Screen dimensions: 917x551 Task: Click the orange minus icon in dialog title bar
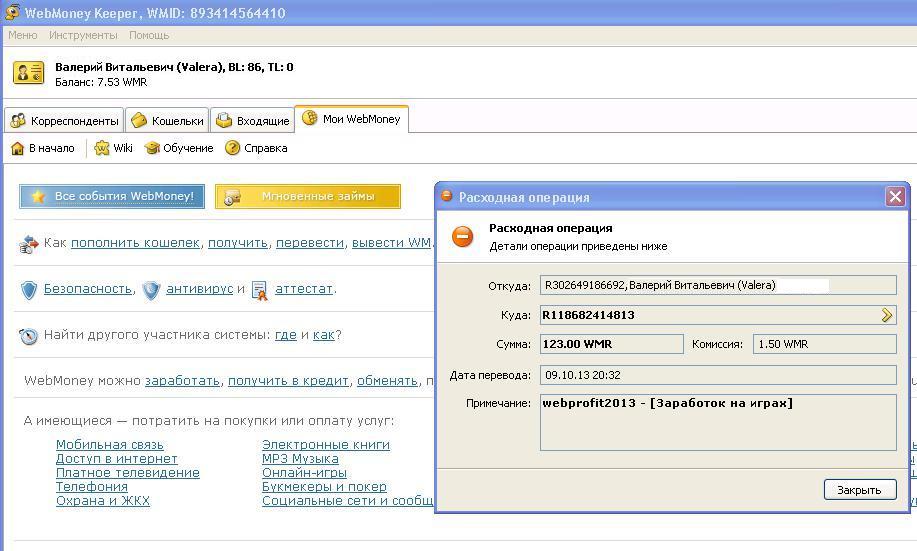[x=446, y=196]
